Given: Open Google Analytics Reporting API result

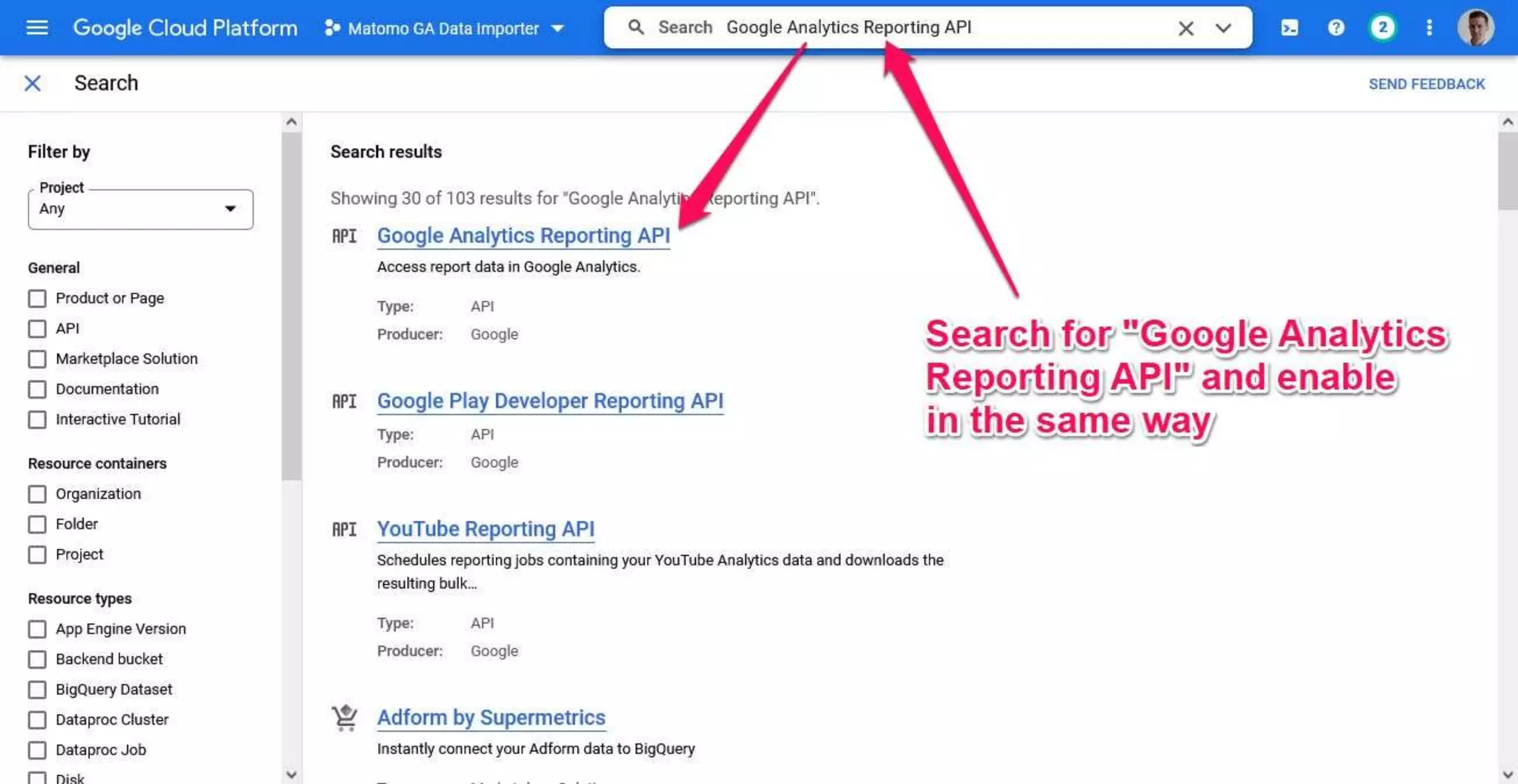Looking at the screenshot, I should (523, 236).
